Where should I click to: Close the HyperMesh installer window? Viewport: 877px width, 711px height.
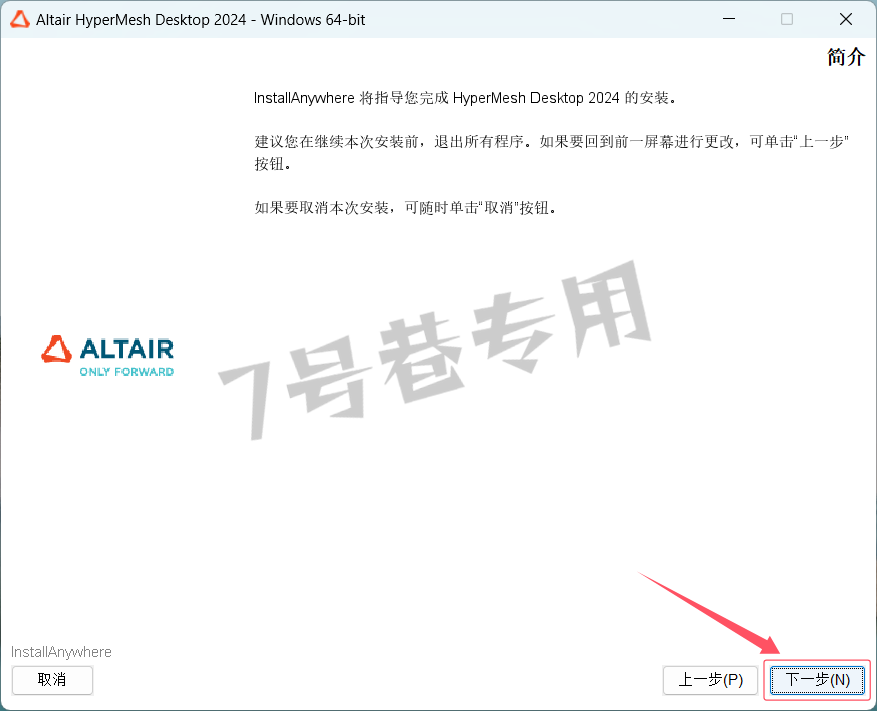tap(846, 20)
